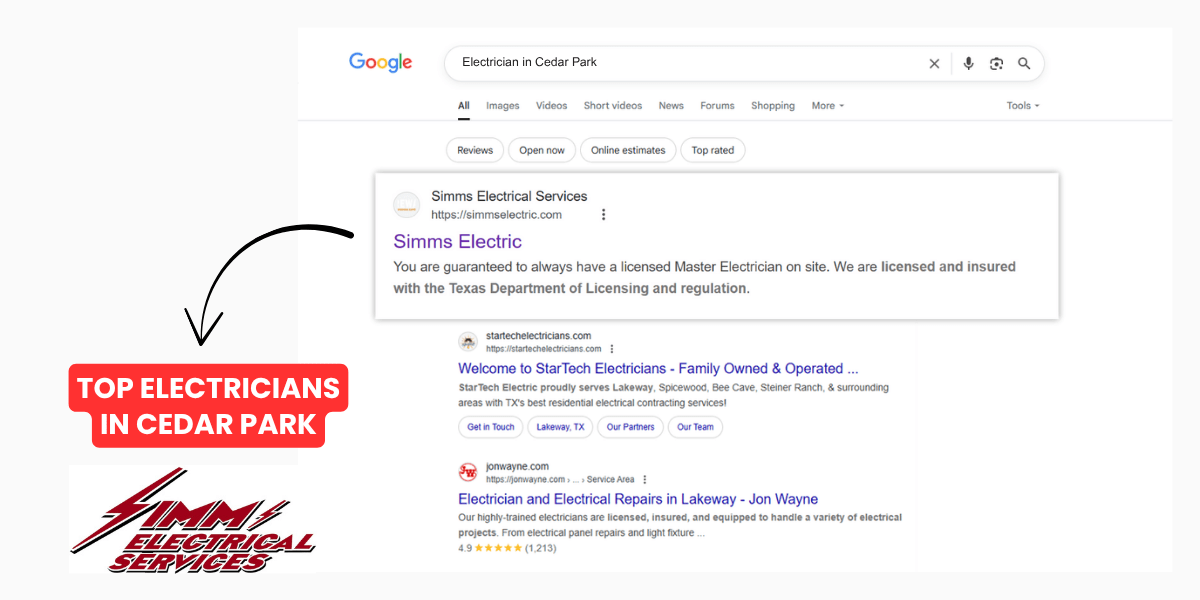Click the Simms Electrical Services favicon
Viewport: 1200px width, 600px height.
click(407, 205)
